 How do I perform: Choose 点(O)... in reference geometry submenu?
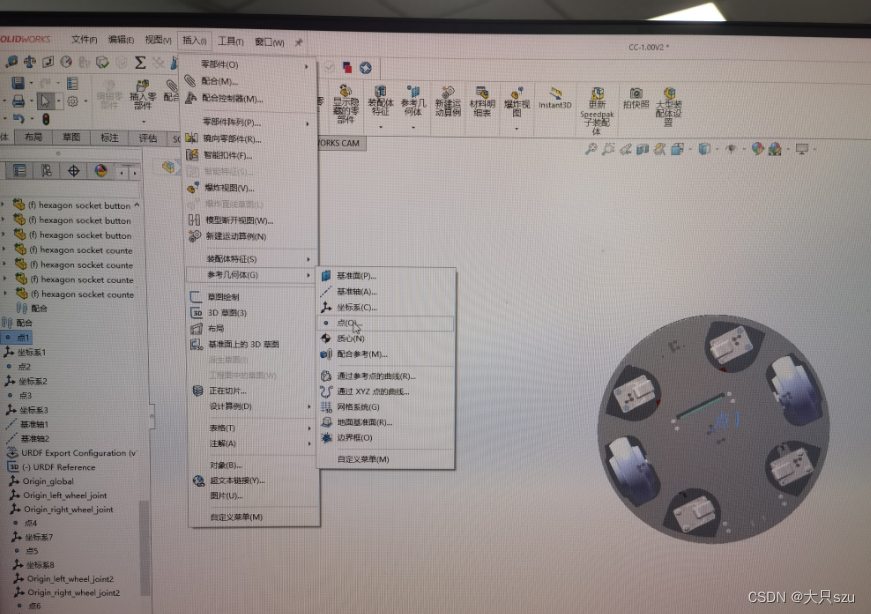(x=386, y=323)
